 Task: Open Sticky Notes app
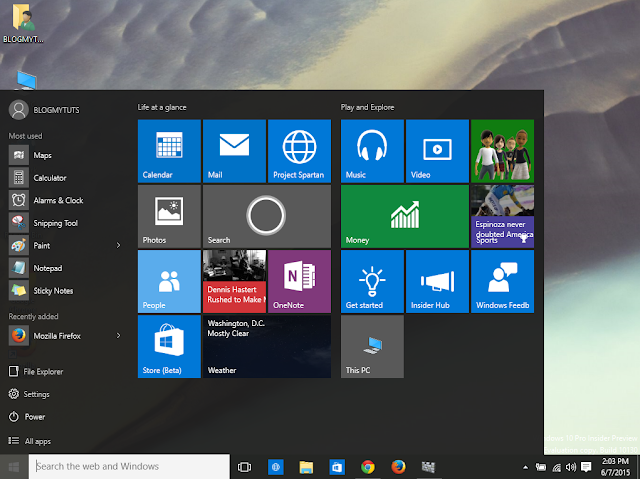(x=65, y=291)
